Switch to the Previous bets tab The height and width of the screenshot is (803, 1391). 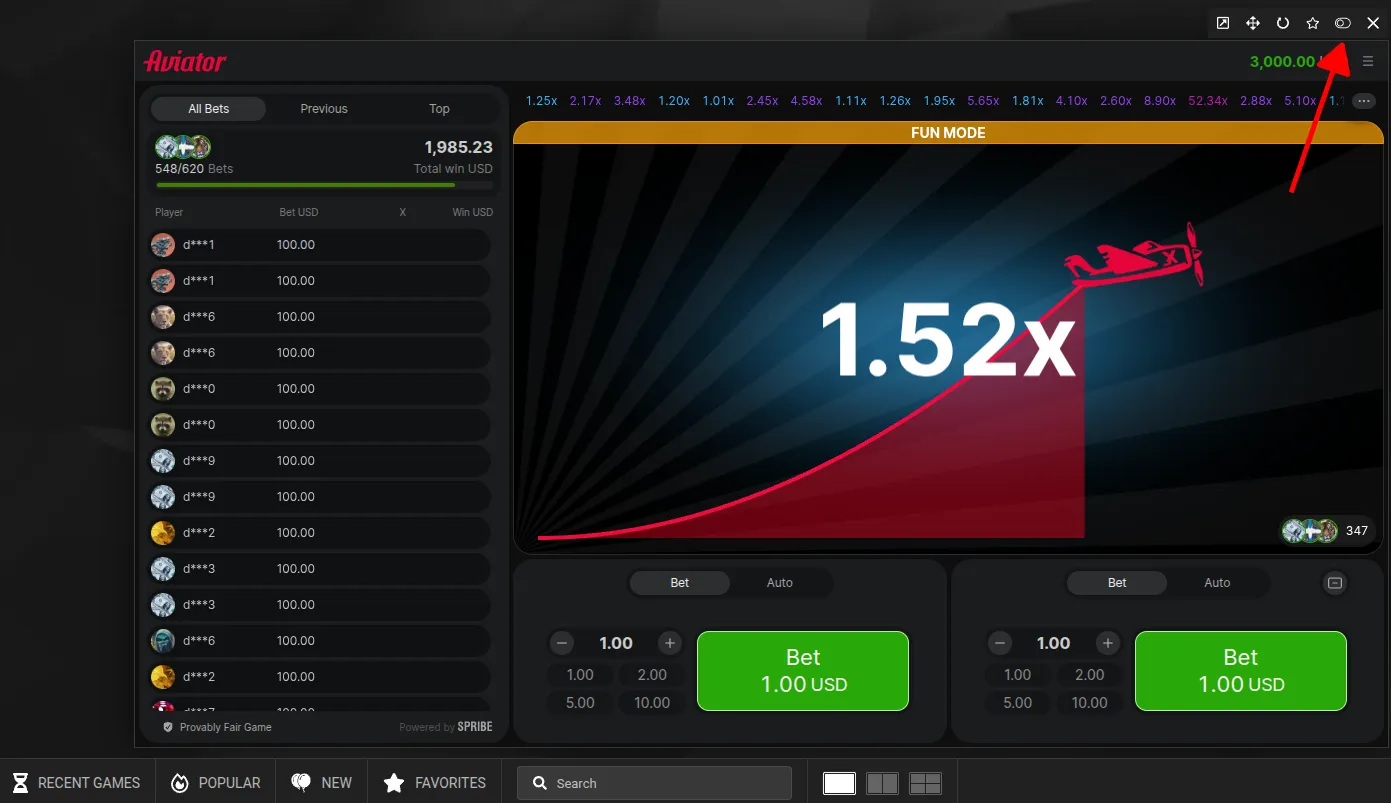[x=324, y=109]
